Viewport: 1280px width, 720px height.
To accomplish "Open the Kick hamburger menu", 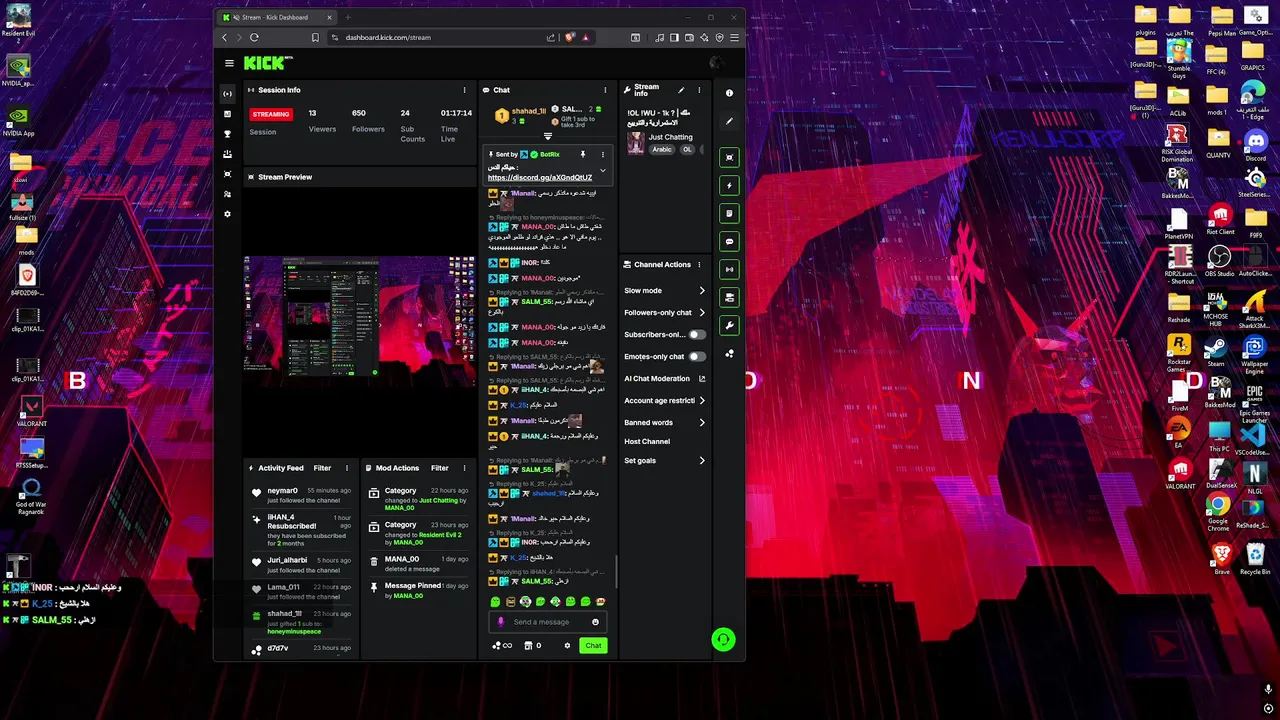I will tap(229, 63).
